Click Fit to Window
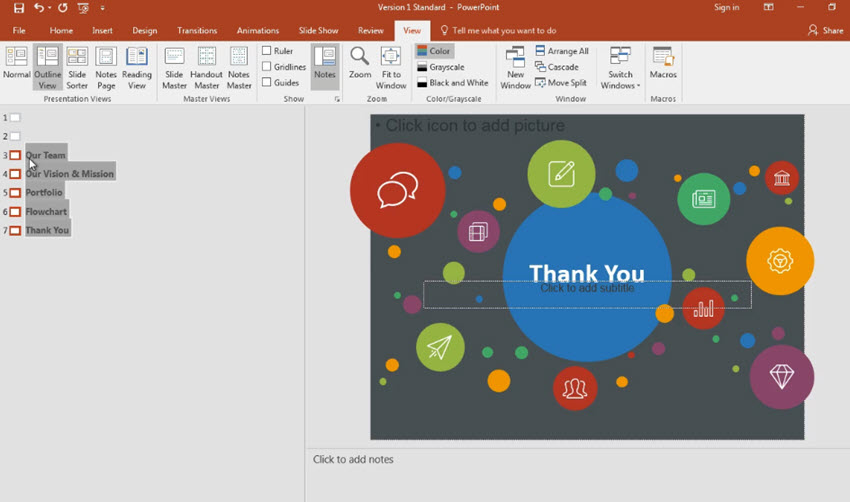 pyautogui.click(x=391, y=67)
